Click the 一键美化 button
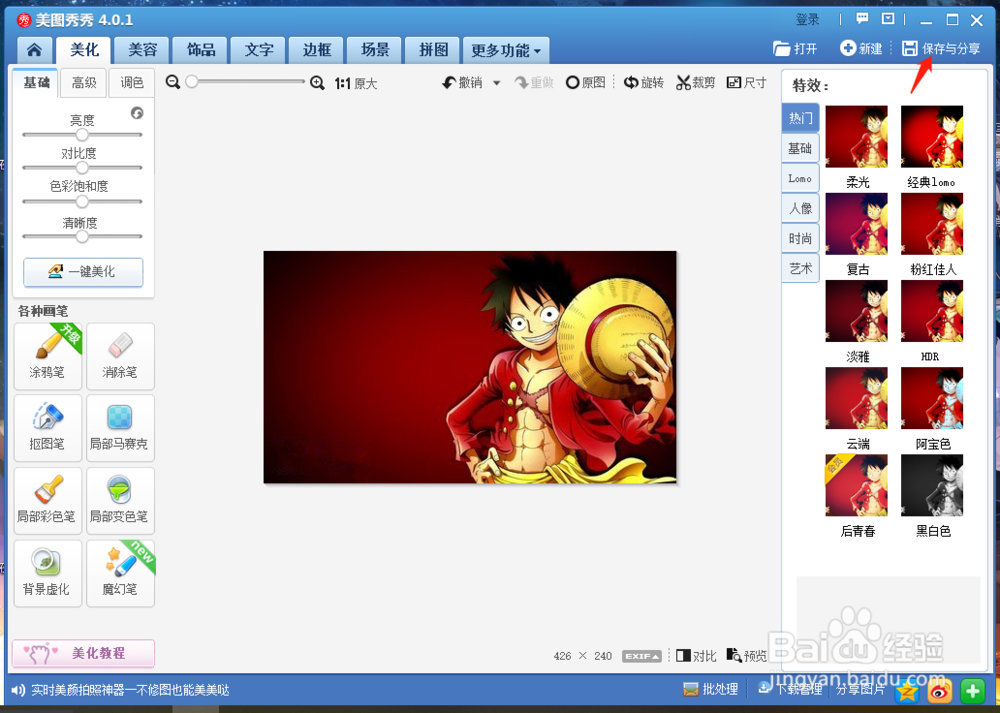 pos(83,272)
